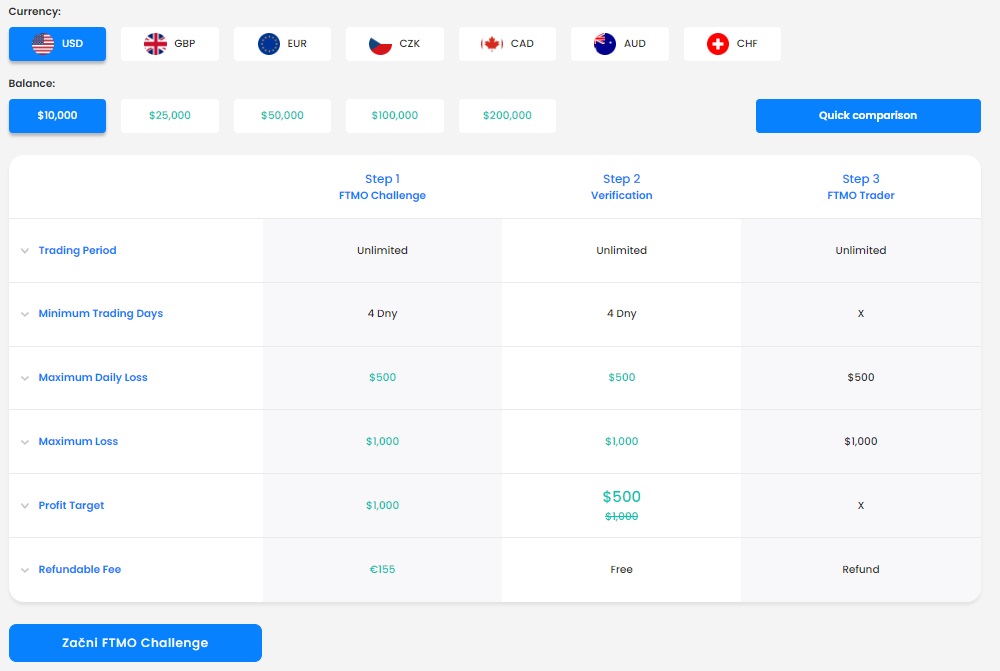Screen dimensions: 1000x671
Task: Expand the Profit Target chevron
Action: click(x=25, y=505)
